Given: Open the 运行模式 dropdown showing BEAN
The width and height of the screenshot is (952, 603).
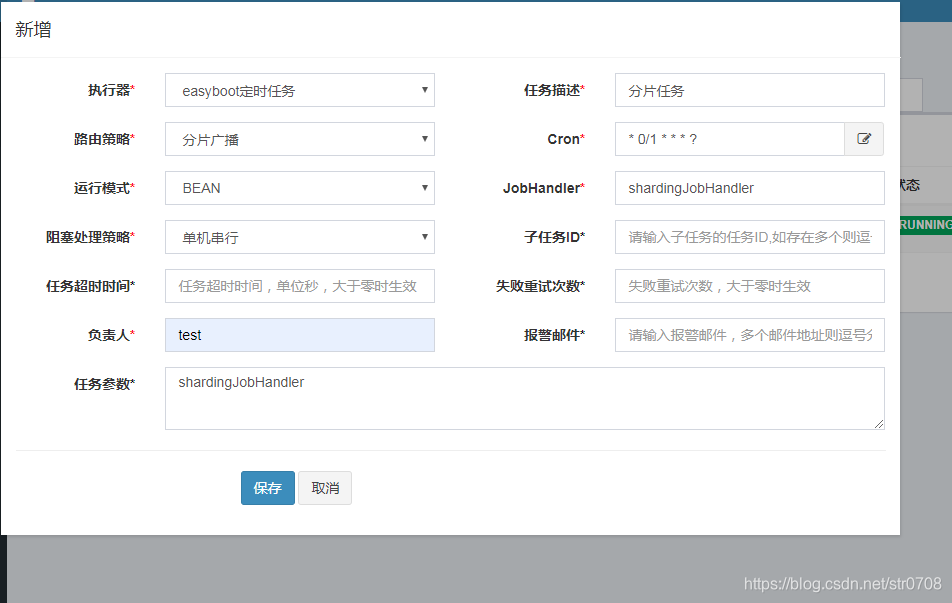Looking at the screenshot, I should 300,188.
